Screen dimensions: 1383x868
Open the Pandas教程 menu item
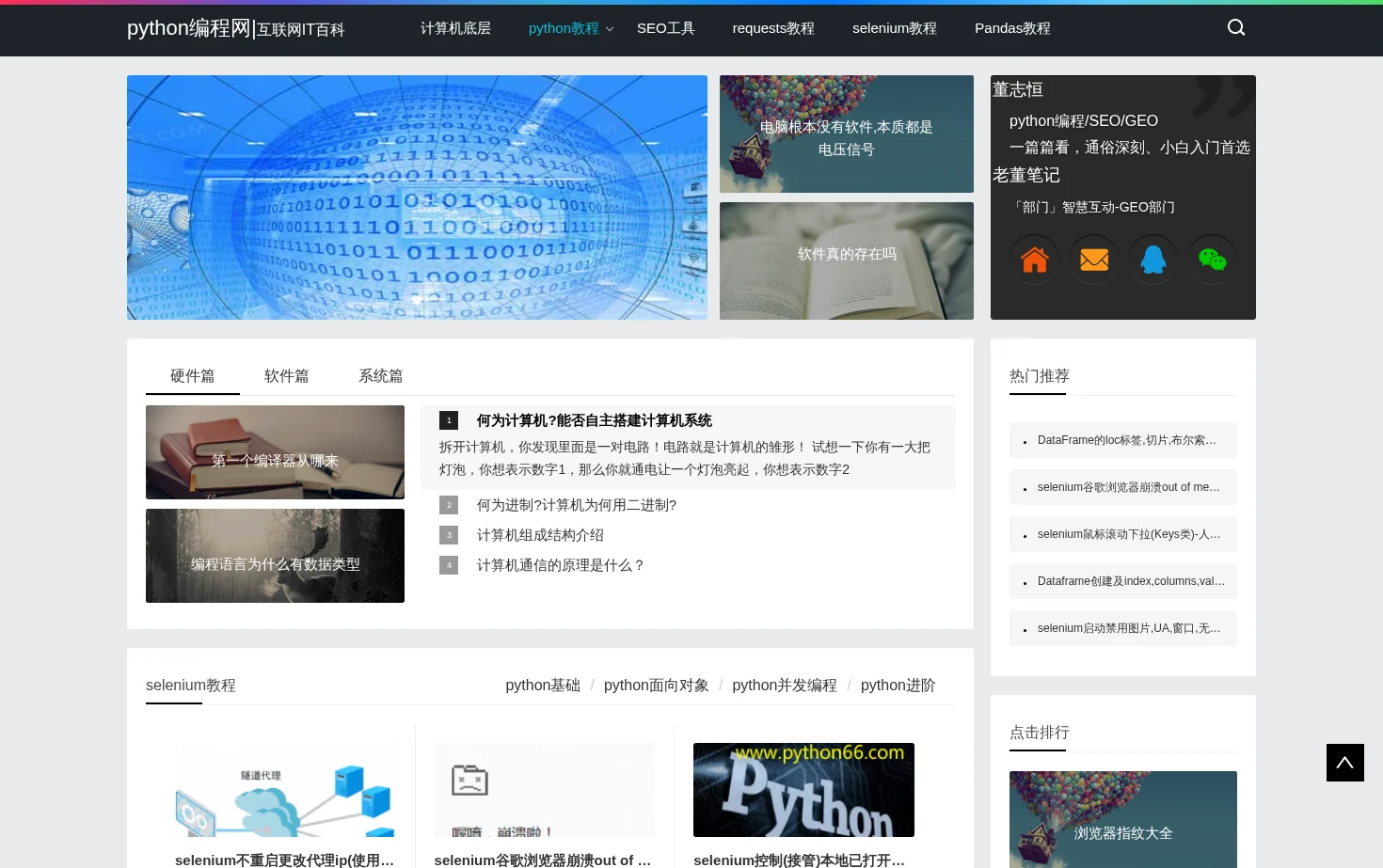(x=1012, y=28)
